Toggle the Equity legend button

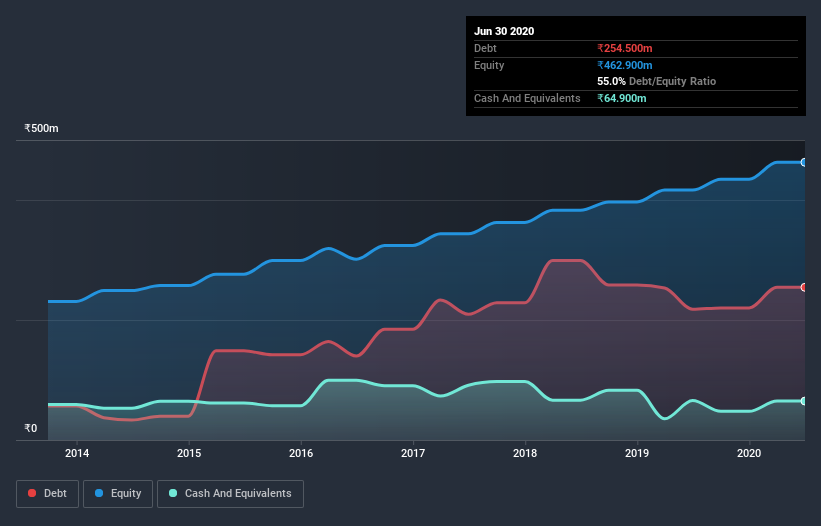tap(118, 494)
